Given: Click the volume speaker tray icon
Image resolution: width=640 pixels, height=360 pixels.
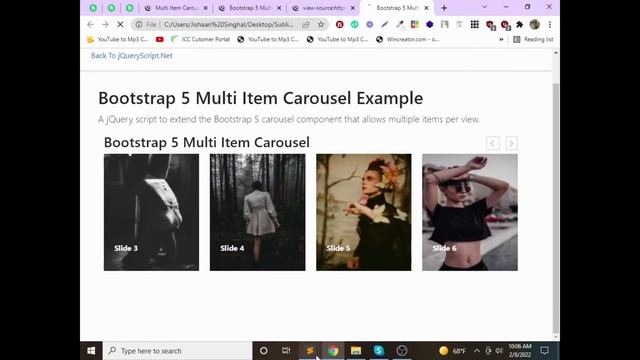Looking at the screenshot, I should [498, 351].
